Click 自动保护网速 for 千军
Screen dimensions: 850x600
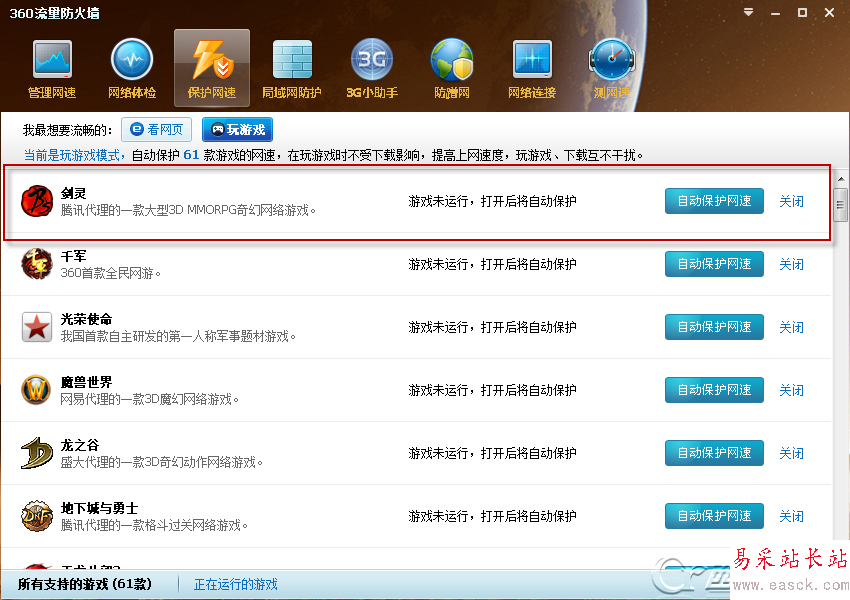[x=714, y=264]
